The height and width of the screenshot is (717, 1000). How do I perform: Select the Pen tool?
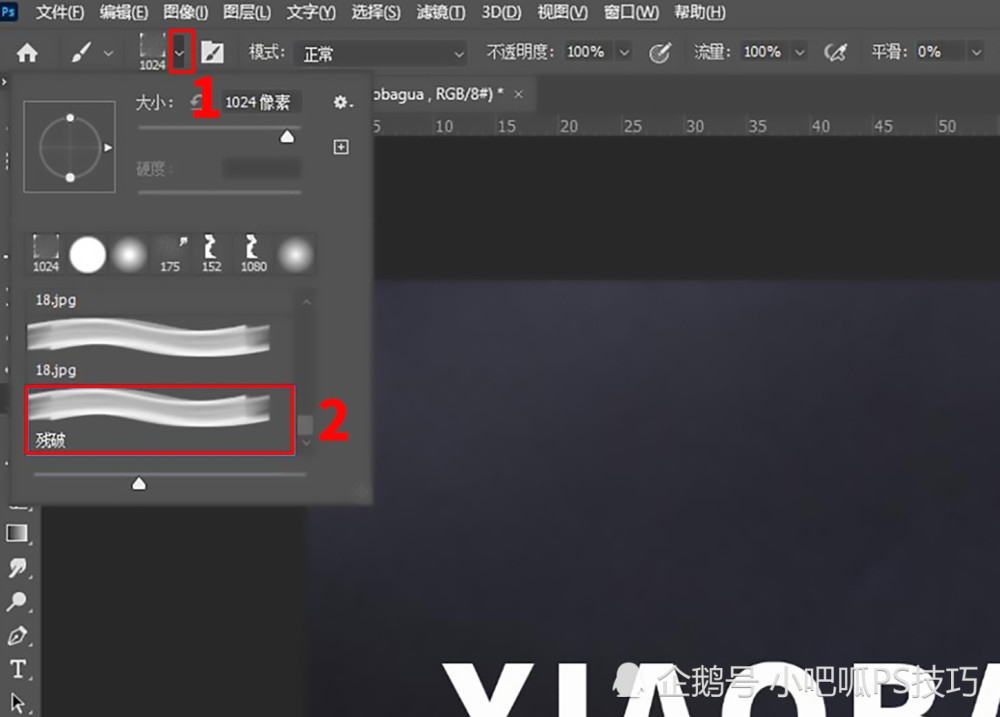tap(17, 636)
